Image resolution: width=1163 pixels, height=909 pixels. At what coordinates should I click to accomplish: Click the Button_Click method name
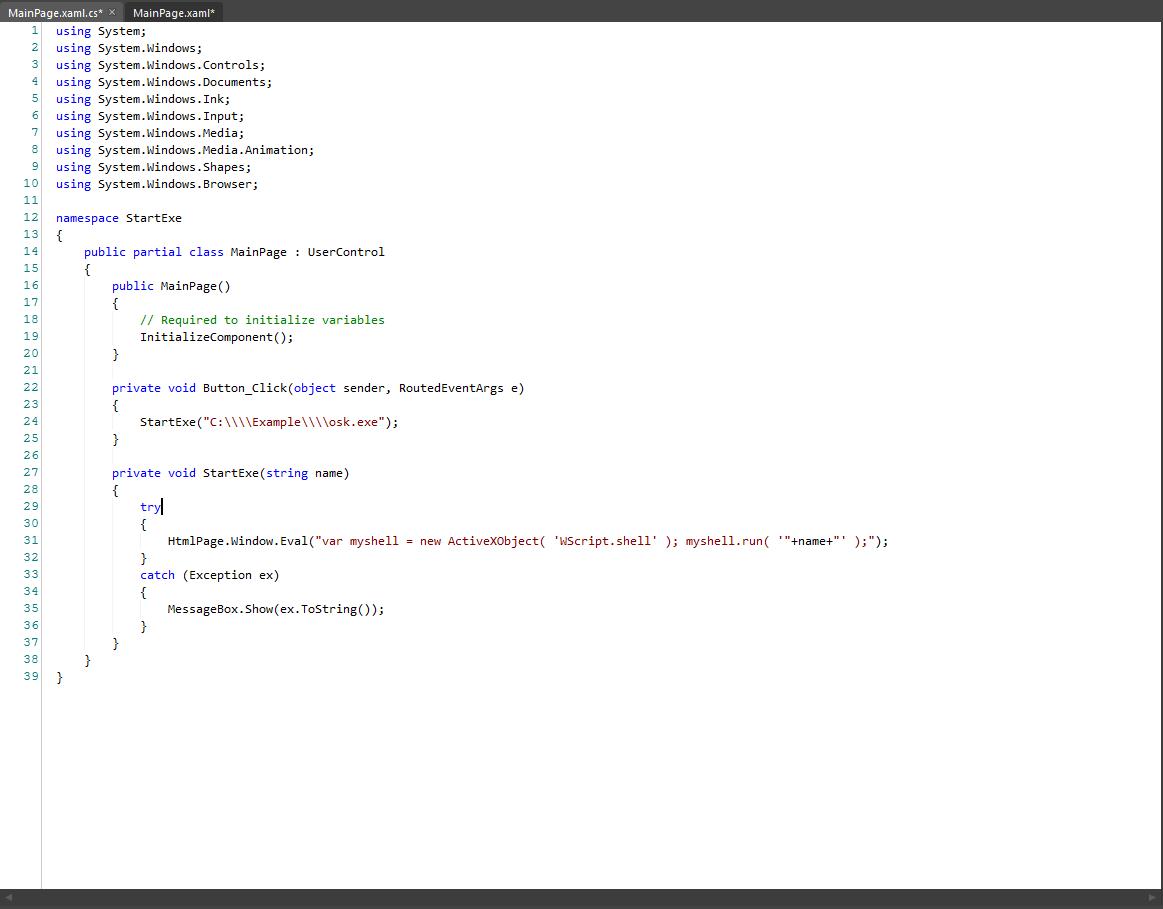coord(245,388)
